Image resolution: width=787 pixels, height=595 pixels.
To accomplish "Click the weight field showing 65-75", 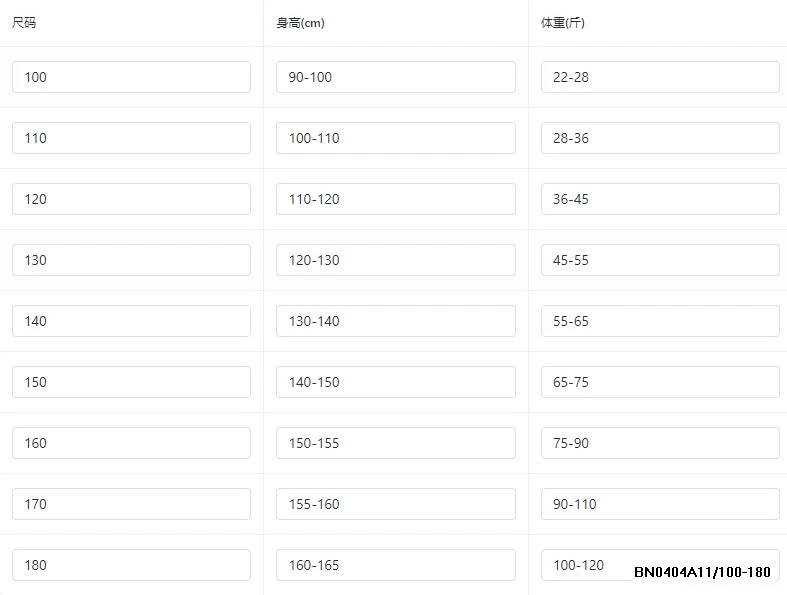I will coord(660,382).
